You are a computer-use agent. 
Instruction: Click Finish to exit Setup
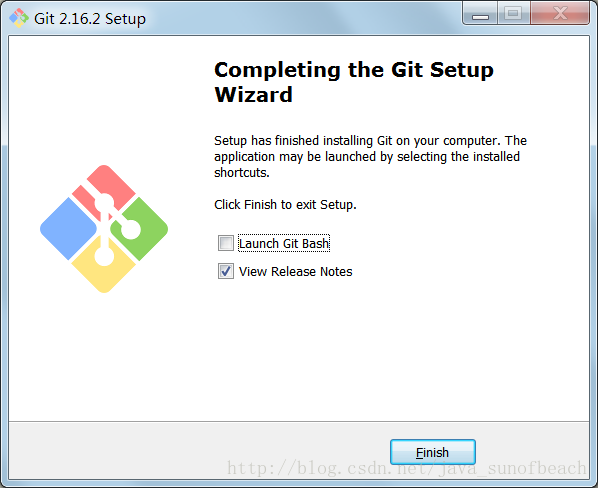432,452
